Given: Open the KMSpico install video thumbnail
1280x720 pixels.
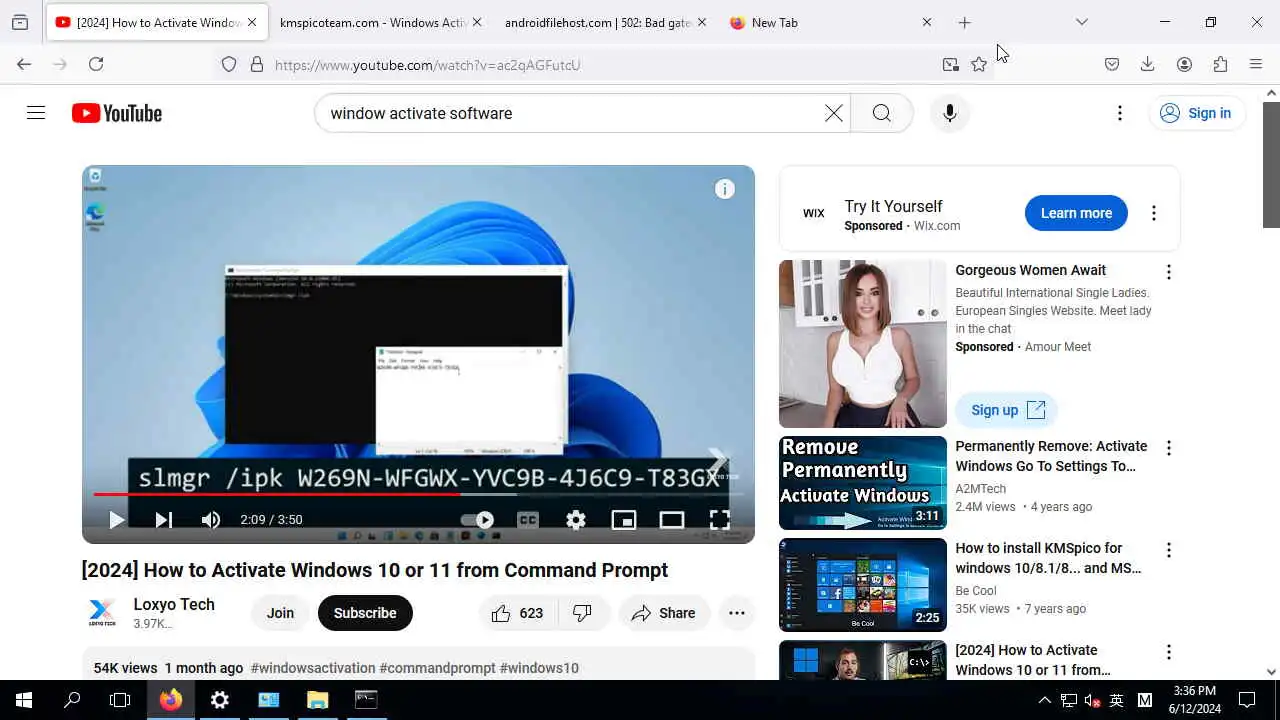Looking at the screenshot, I should pos(863,585).
